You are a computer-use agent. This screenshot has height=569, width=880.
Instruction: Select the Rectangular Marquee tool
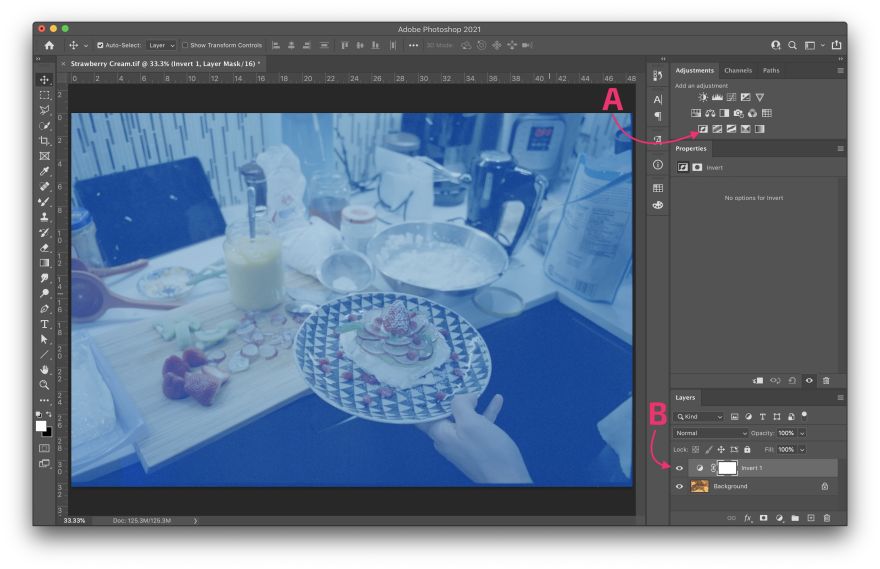click(44, 95)
